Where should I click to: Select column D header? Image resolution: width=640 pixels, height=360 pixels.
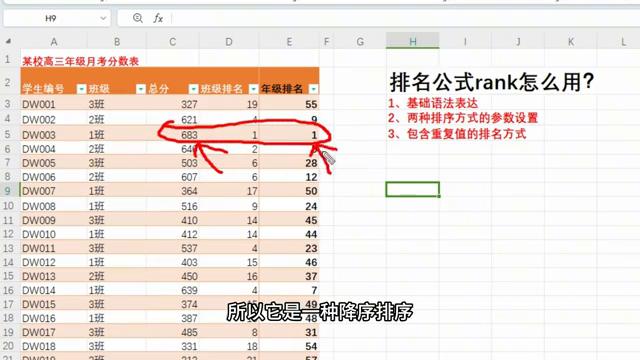coord(229,42)
